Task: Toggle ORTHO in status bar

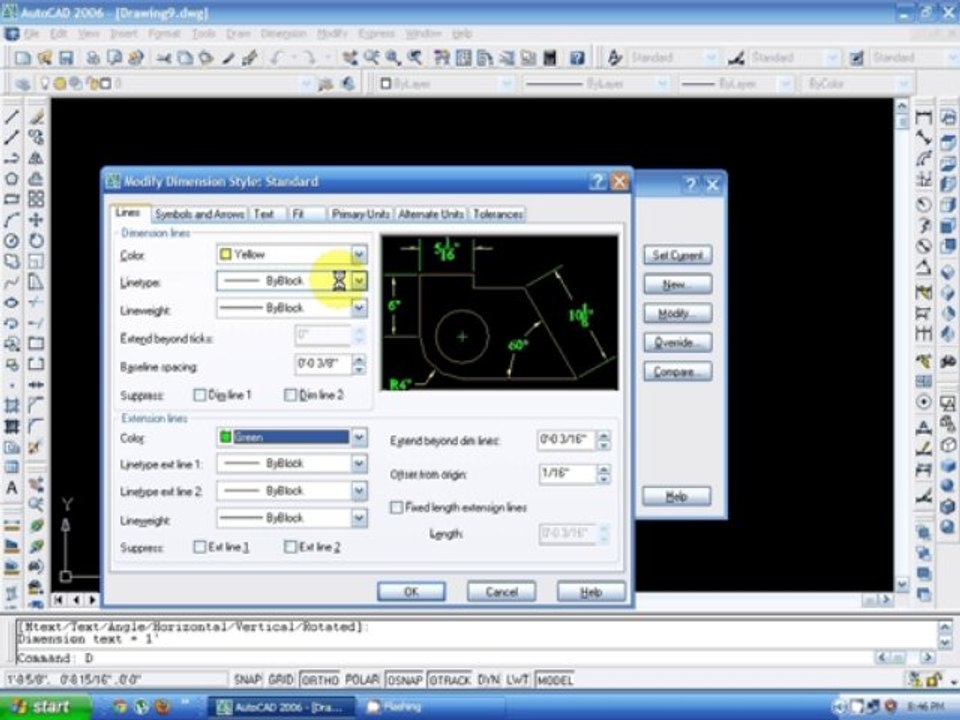Action: pos(320,680)
